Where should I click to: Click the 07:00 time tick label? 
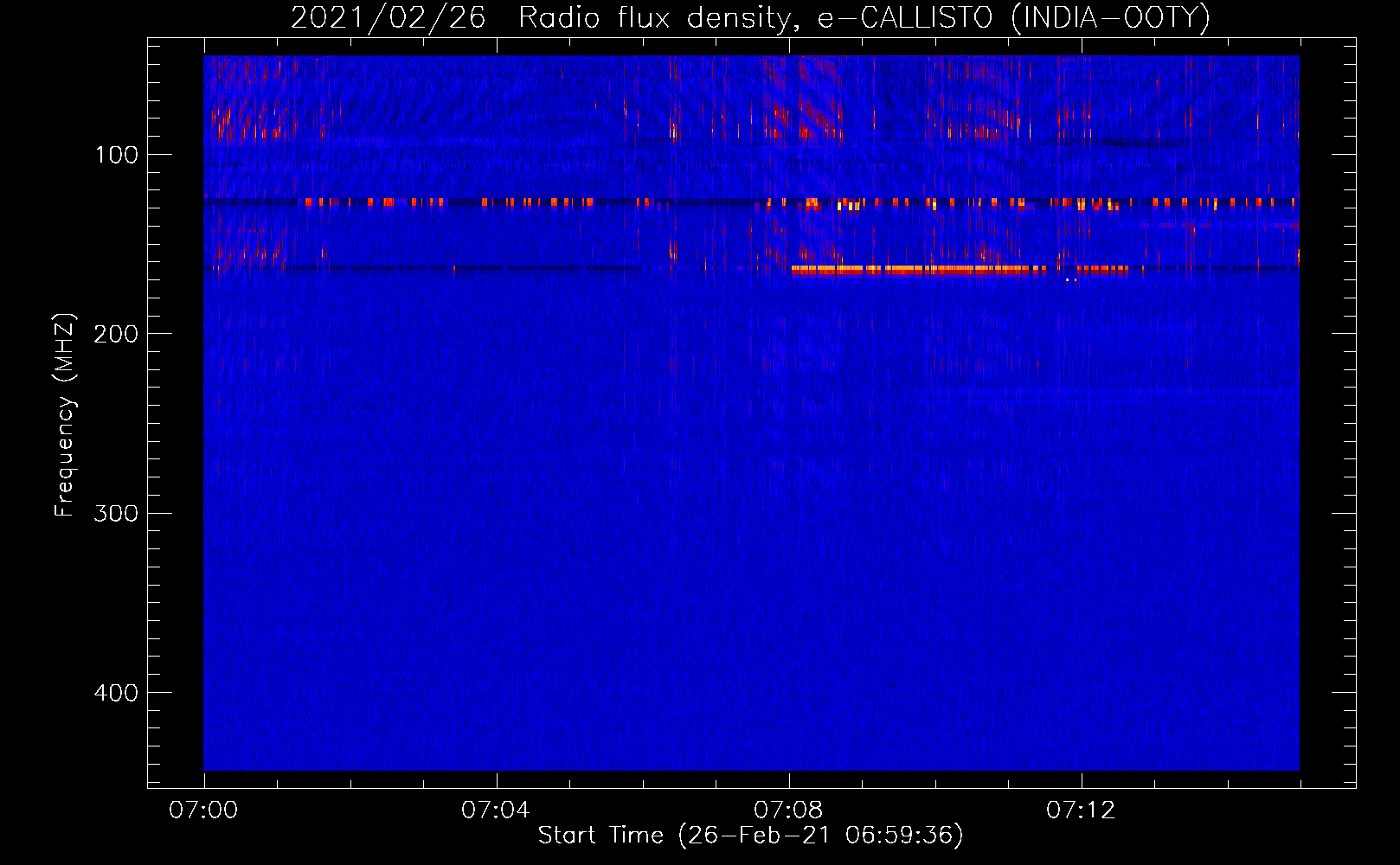click(203, 811)
